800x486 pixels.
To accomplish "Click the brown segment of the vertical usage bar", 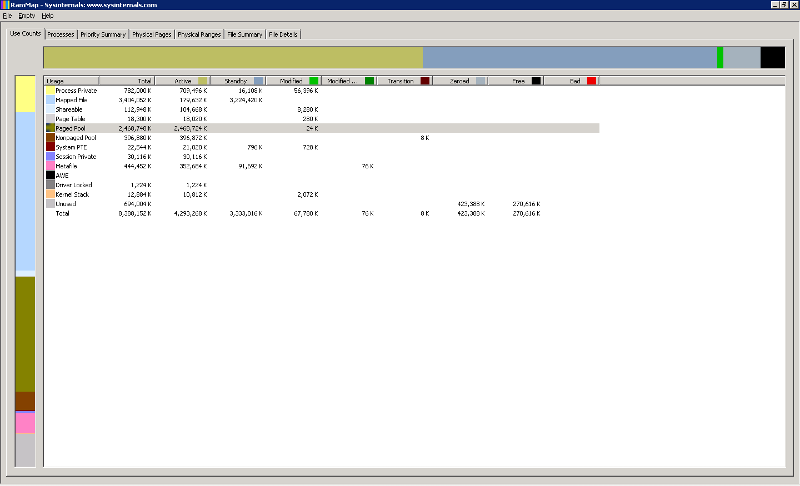I will click(26, 401).
